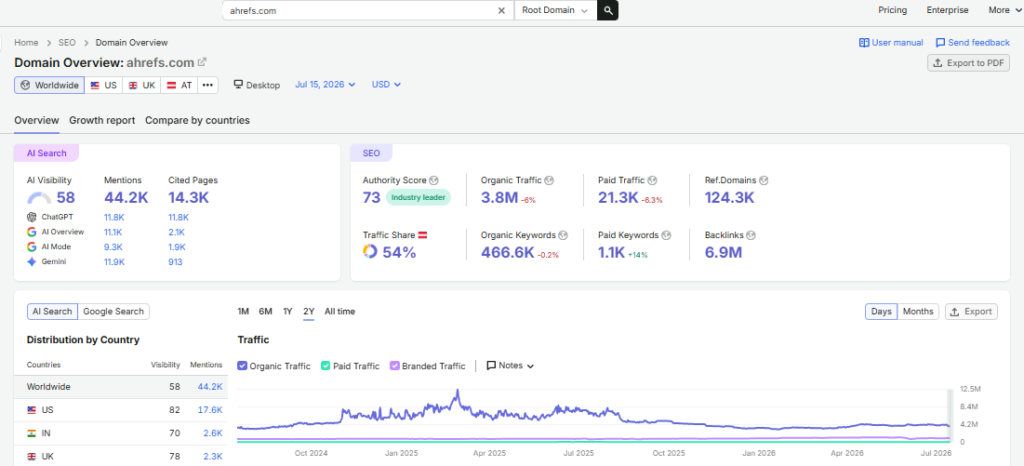
Task: Click Backlinks info icon
Action: point(751,235)
